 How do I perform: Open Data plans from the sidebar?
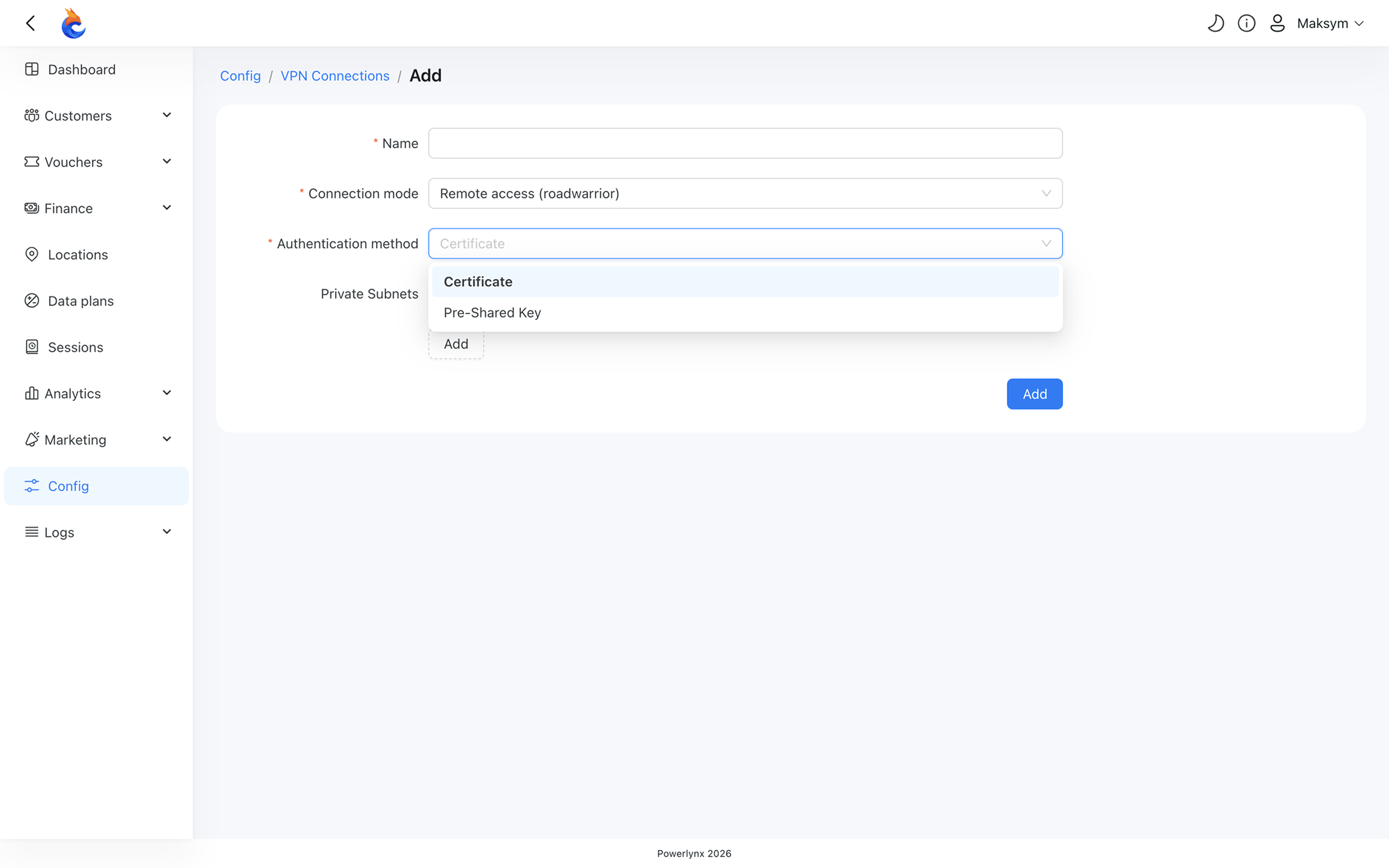96,301
